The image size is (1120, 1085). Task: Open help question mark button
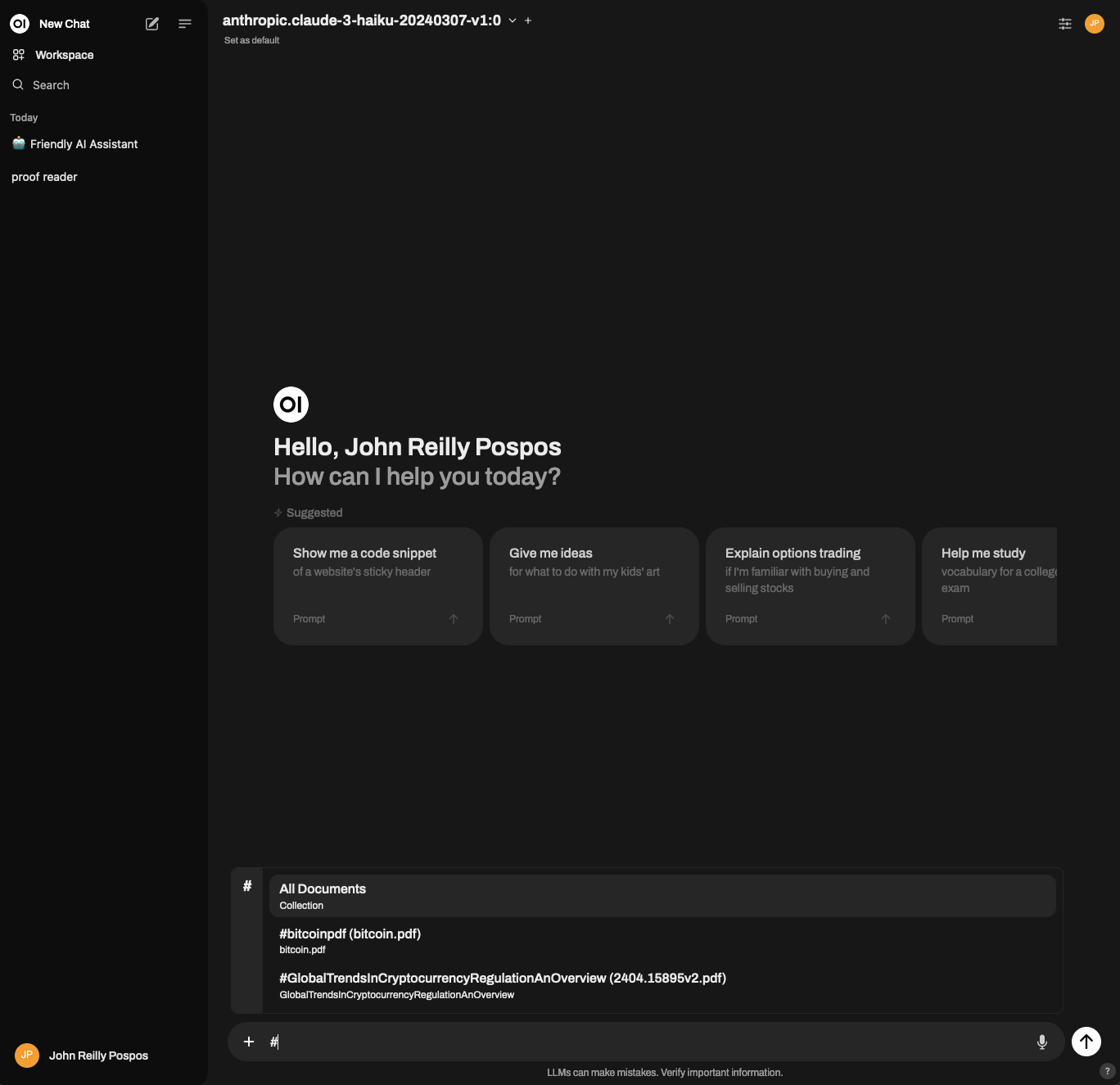tap(1107, 1071)
